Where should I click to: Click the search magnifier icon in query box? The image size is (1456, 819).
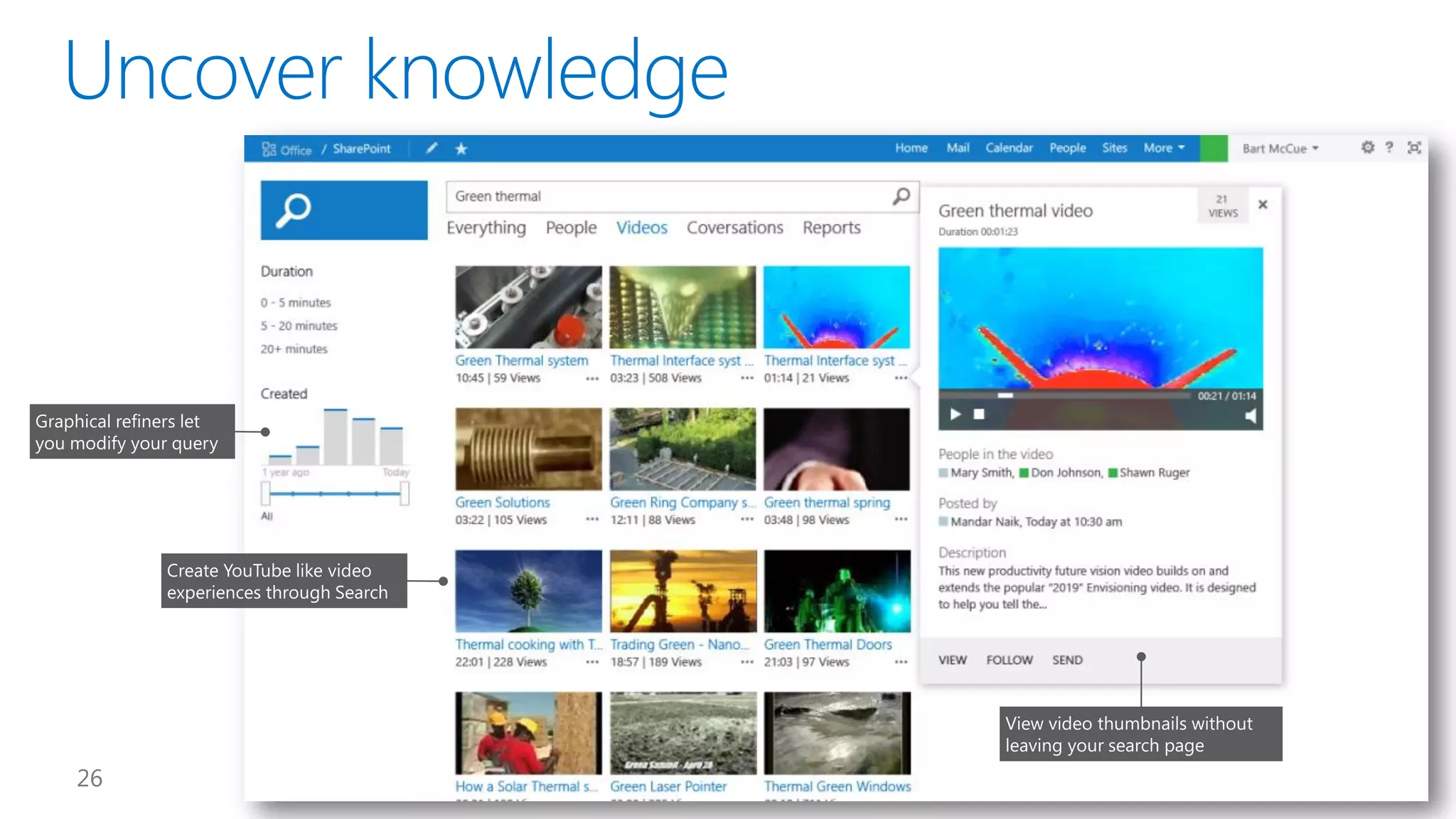(x=901, y=196)
